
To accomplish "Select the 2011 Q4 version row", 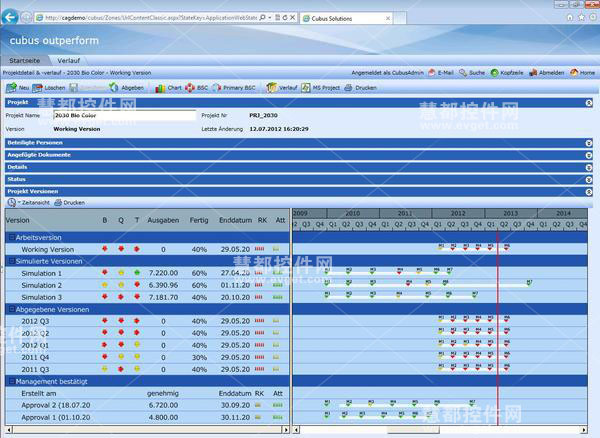I will pos(147,357).
